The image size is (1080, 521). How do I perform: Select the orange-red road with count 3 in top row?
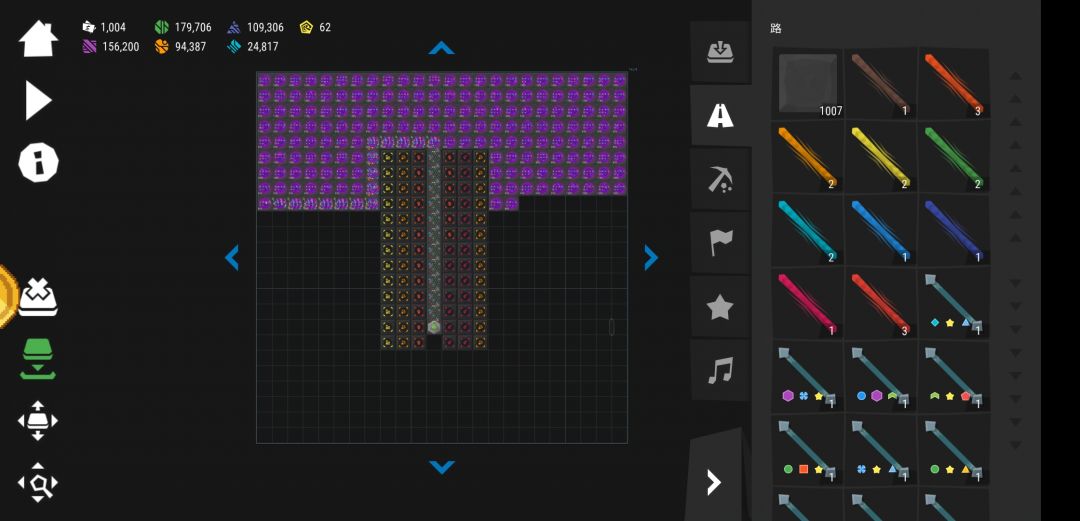[954, 83]
